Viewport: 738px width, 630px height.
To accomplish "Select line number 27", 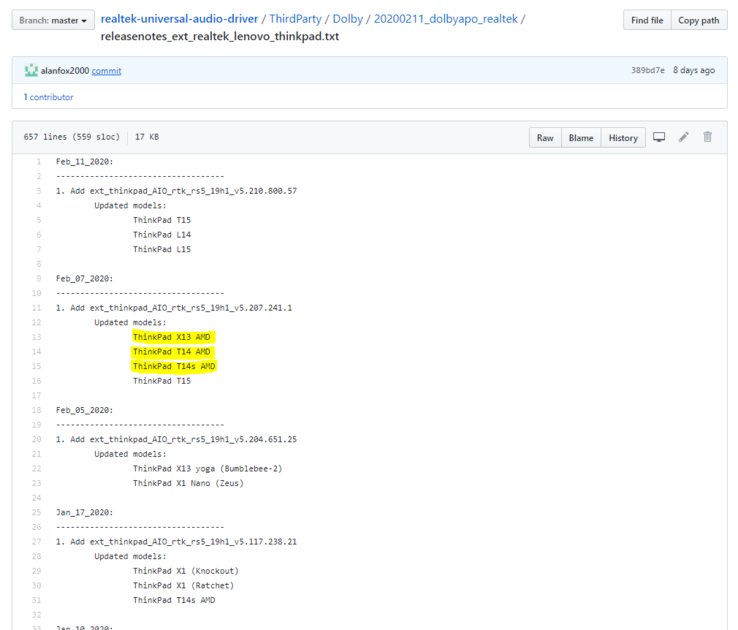I will click(x=36, y=542).
